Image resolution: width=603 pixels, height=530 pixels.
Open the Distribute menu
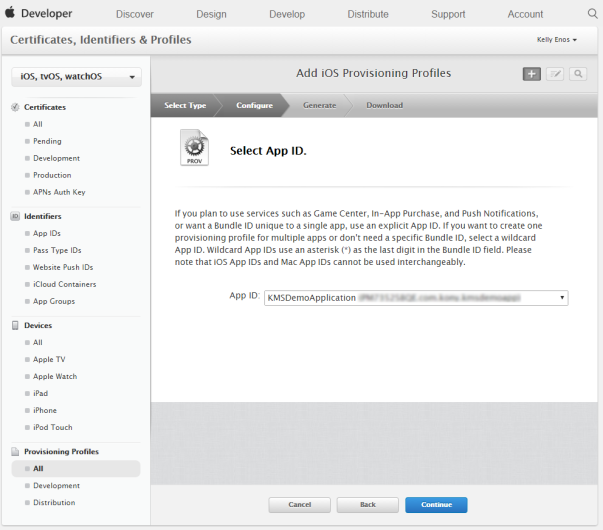(x=368, y=14)
